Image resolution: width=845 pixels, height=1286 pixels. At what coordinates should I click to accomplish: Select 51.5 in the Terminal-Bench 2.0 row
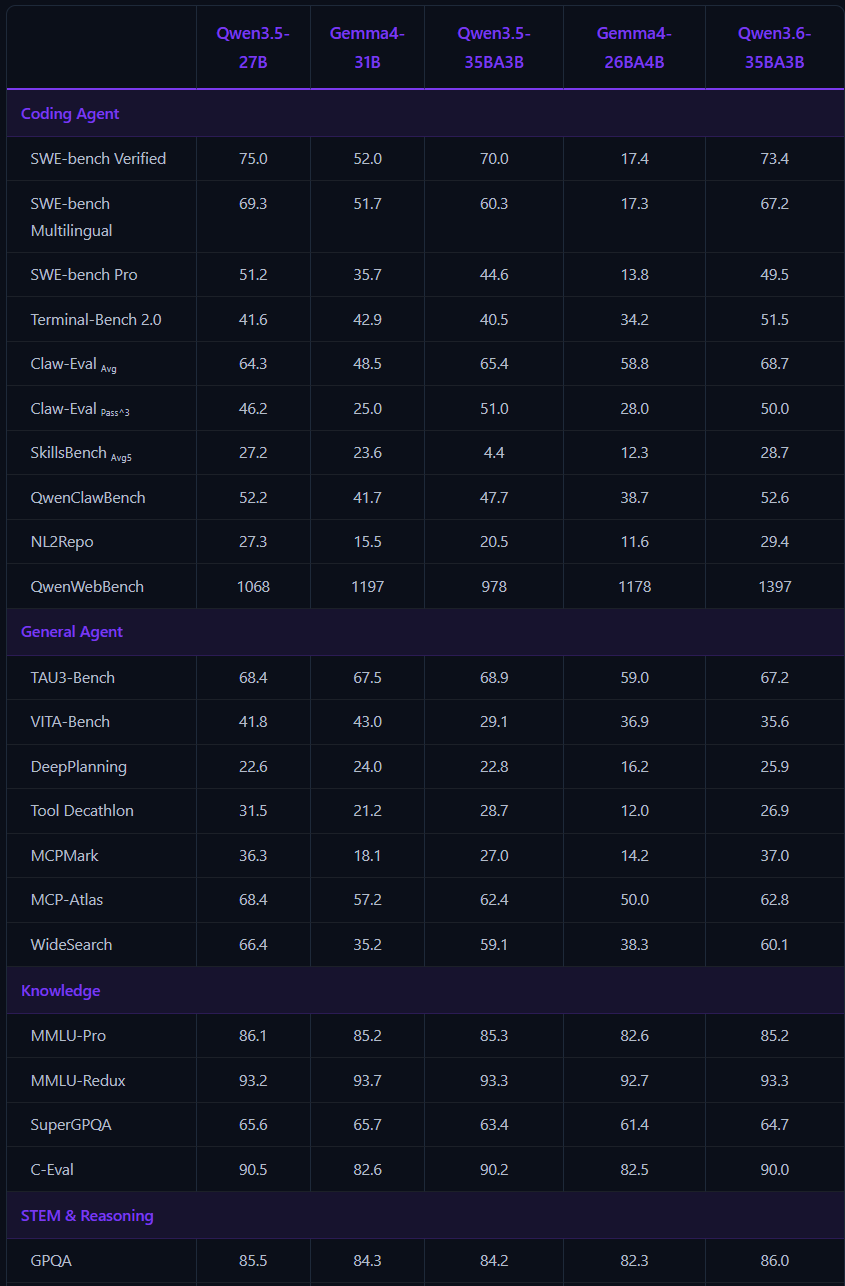tap(775, 320)
